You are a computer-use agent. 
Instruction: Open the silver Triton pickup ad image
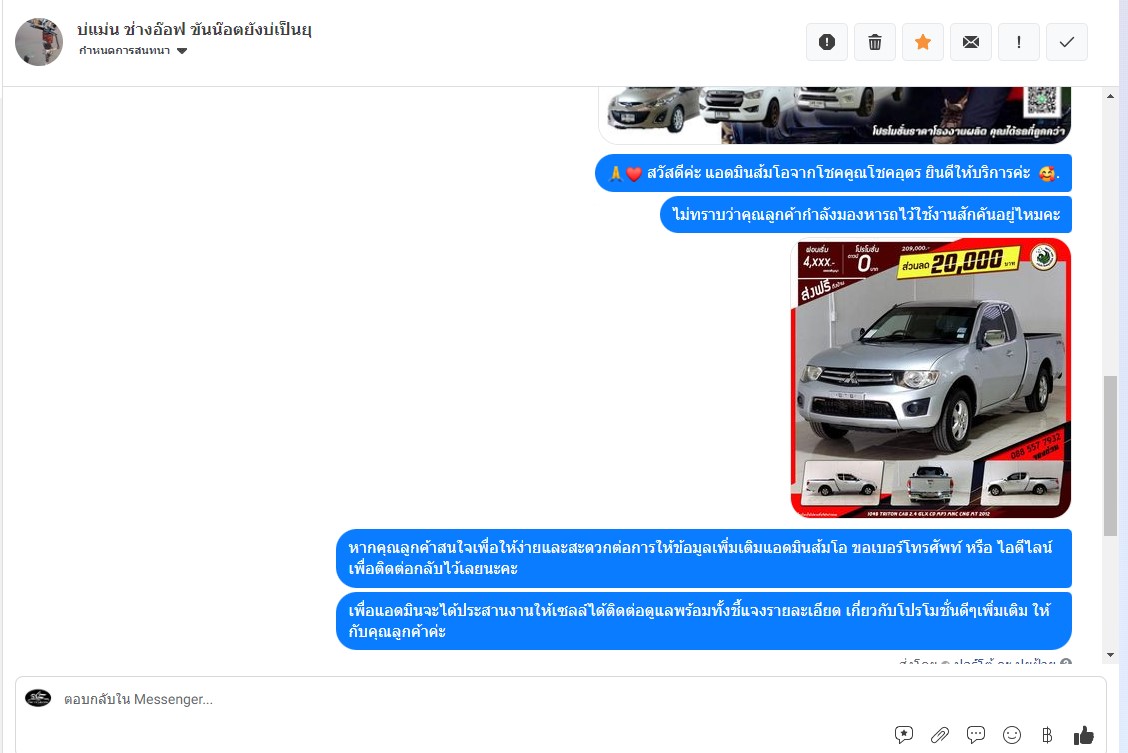pos(931,378)
